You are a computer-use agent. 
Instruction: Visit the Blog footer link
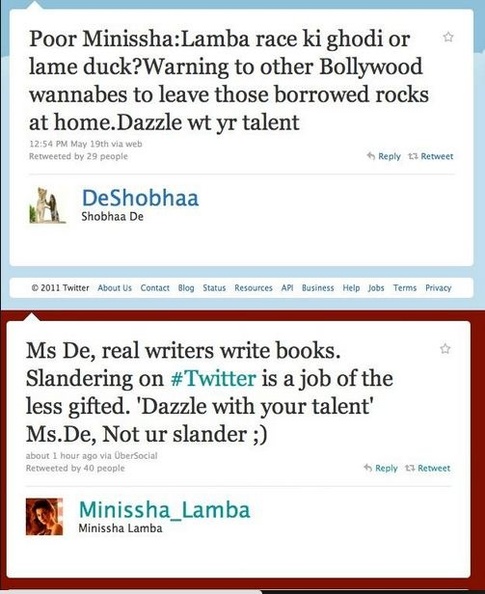coord(186,288)
